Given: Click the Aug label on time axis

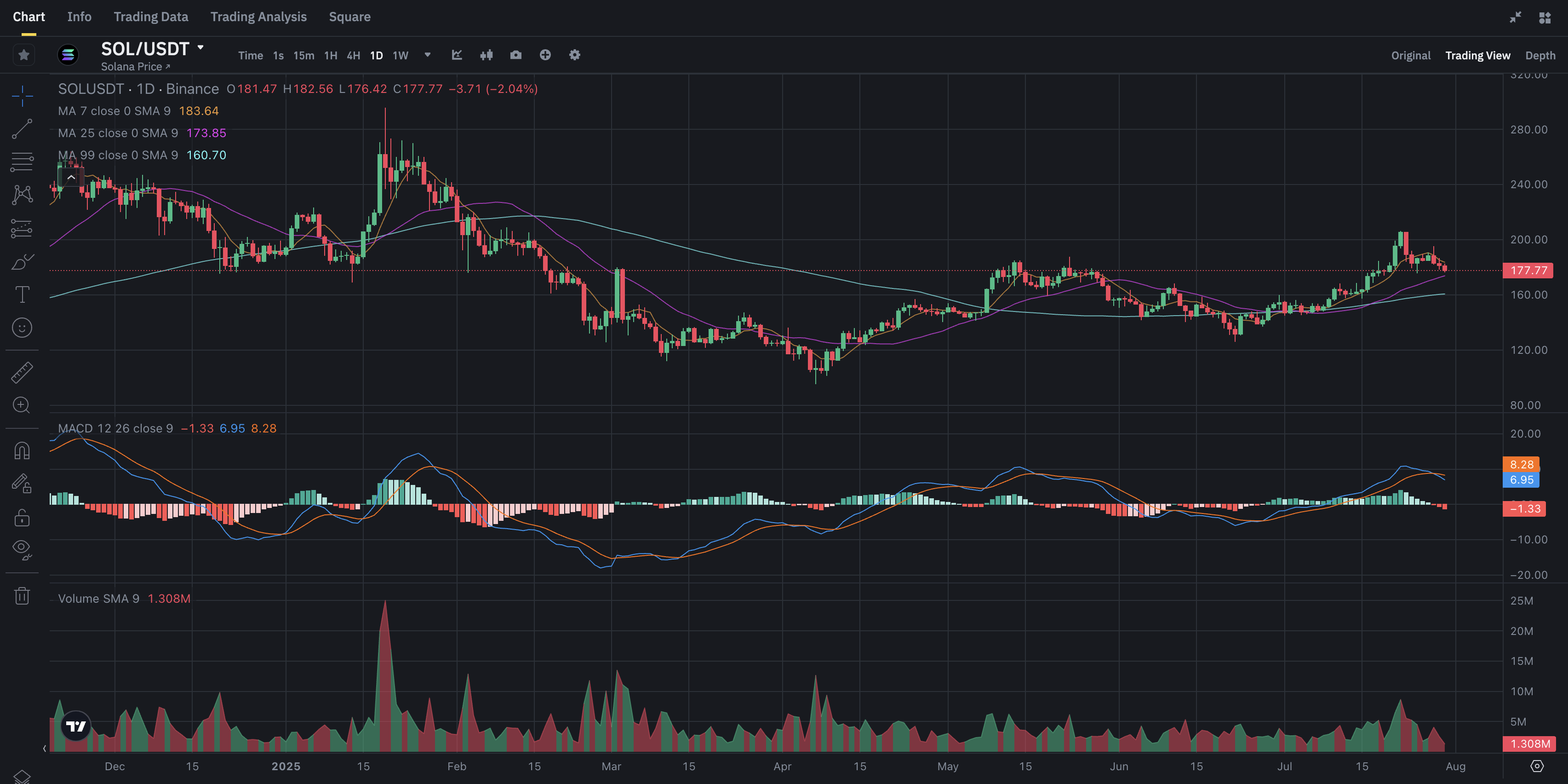Looking at the screenshot, I should [x=1455, y=767].
